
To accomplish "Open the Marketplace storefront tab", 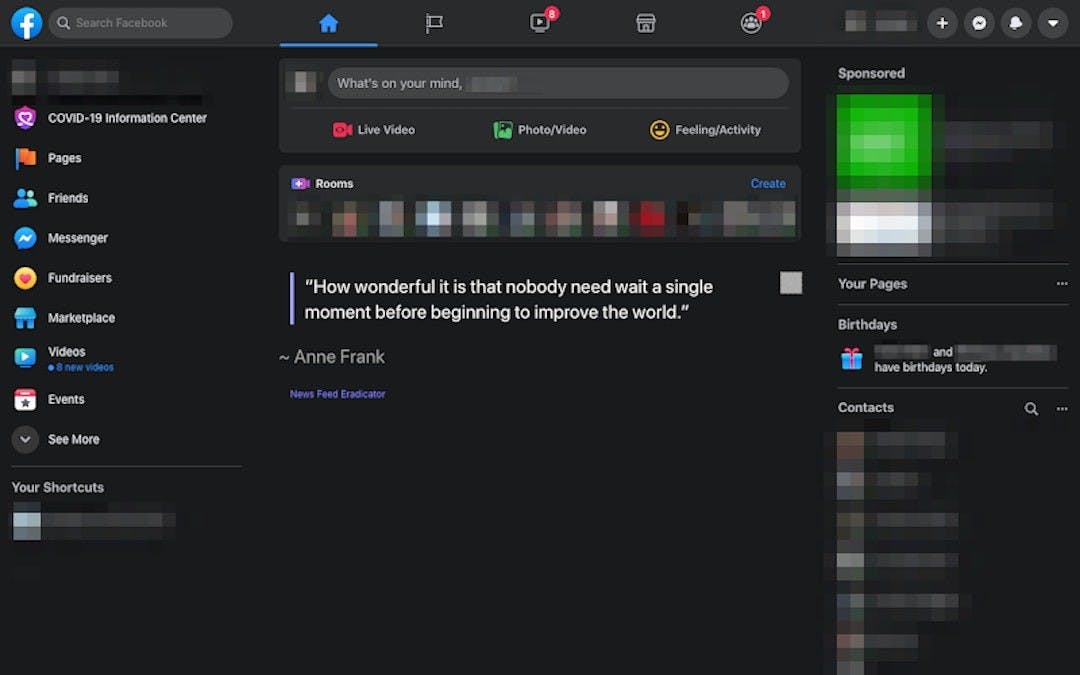I will point(645,23).
